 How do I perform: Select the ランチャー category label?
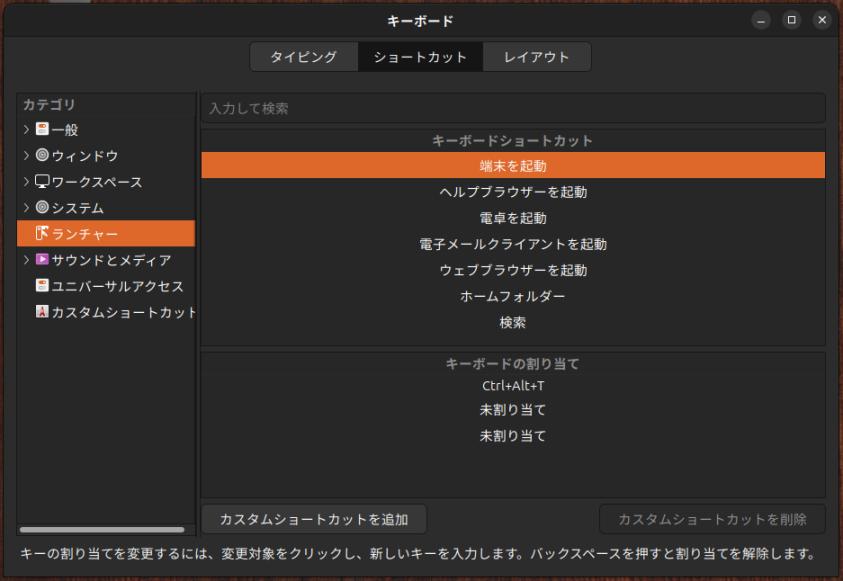[84, 234]
